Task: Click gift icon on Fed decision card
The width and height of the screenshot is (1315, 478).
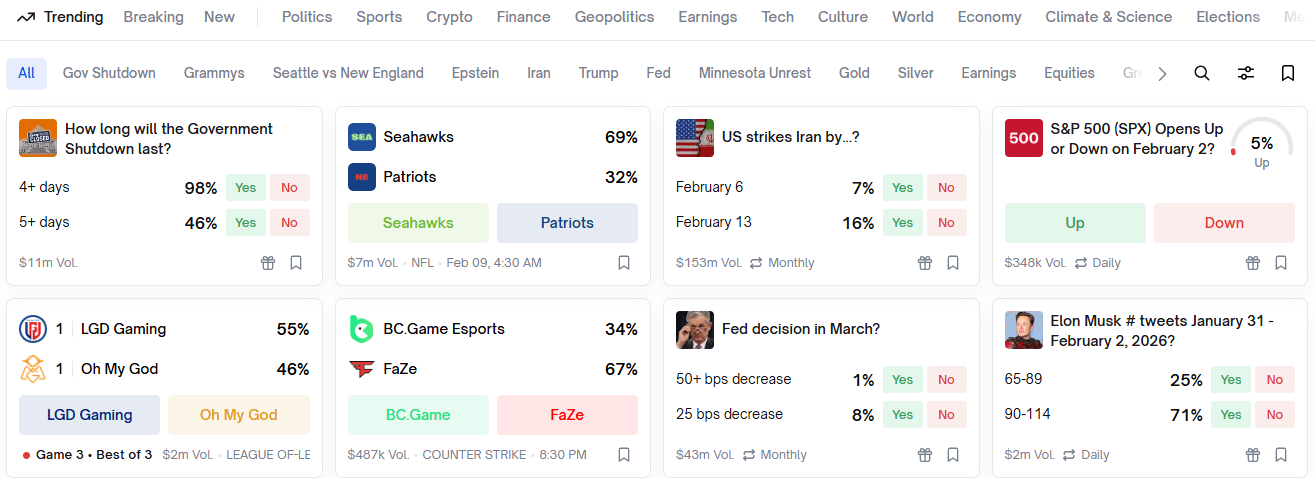Action: (925, 455)
